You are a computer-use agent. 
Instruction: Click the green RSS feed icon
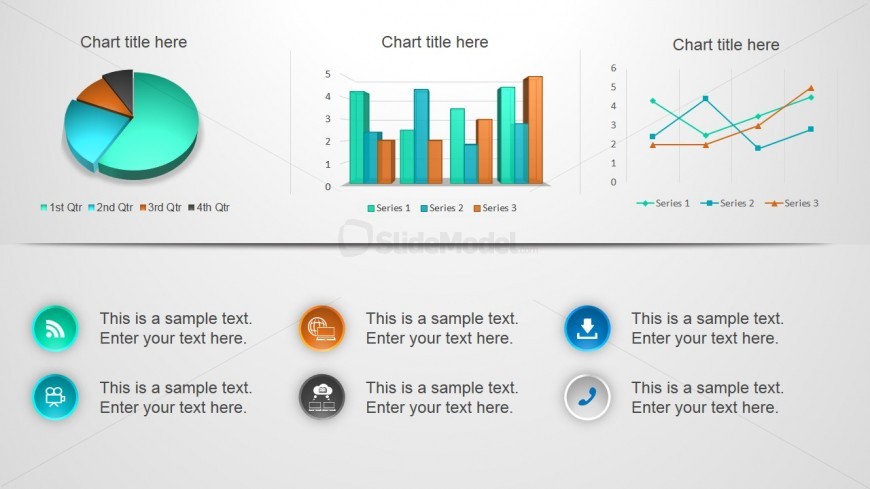pyautogui.click(x=54, y=329)
